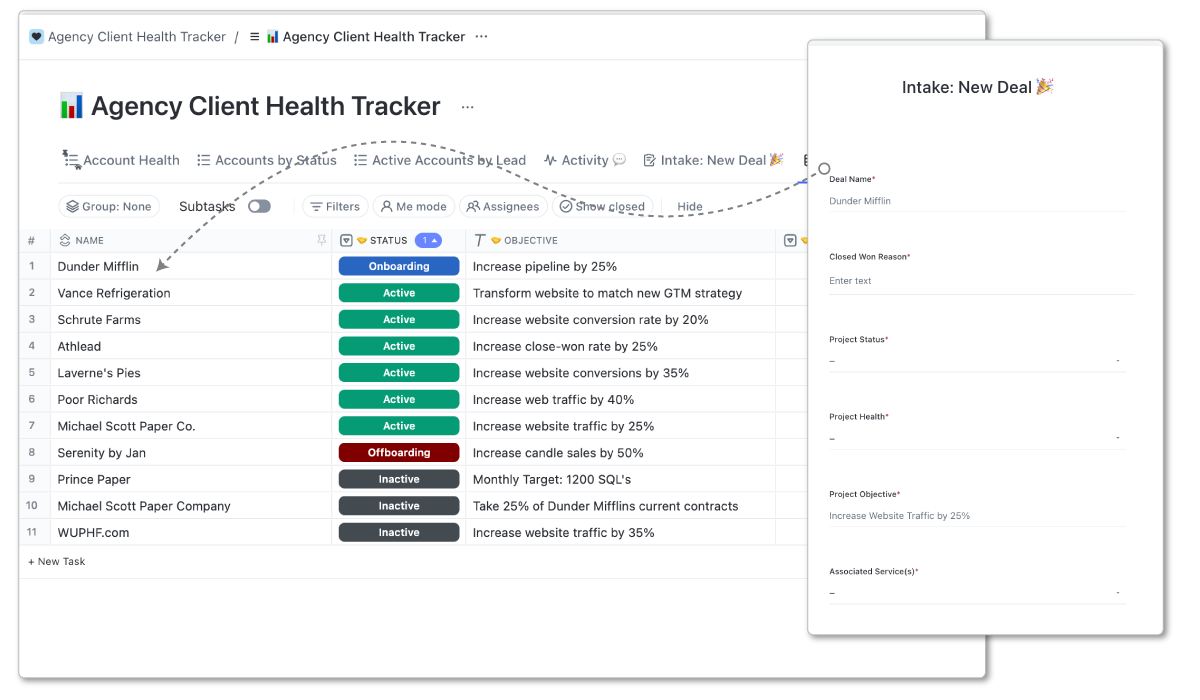Toggle Show closed tasks
This screenshot has width=1200, height=700.
tap(603, 206)
